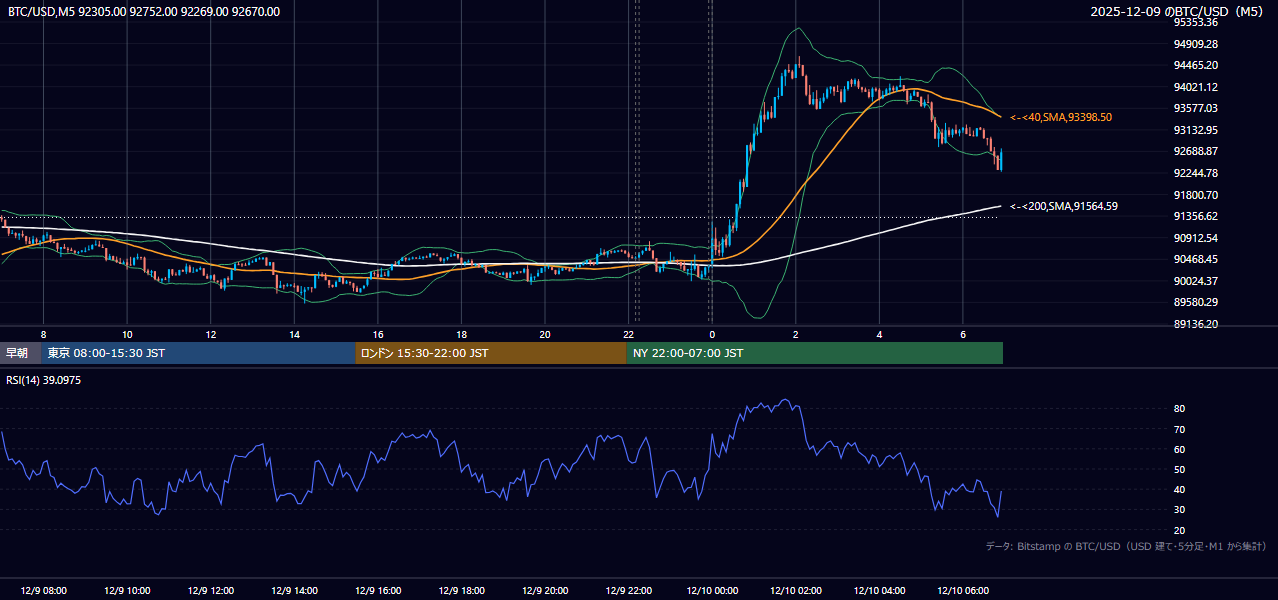Click hour tick 22 under price chart
Viewport: 1278px width, 600px height.
tap(628, 334)
